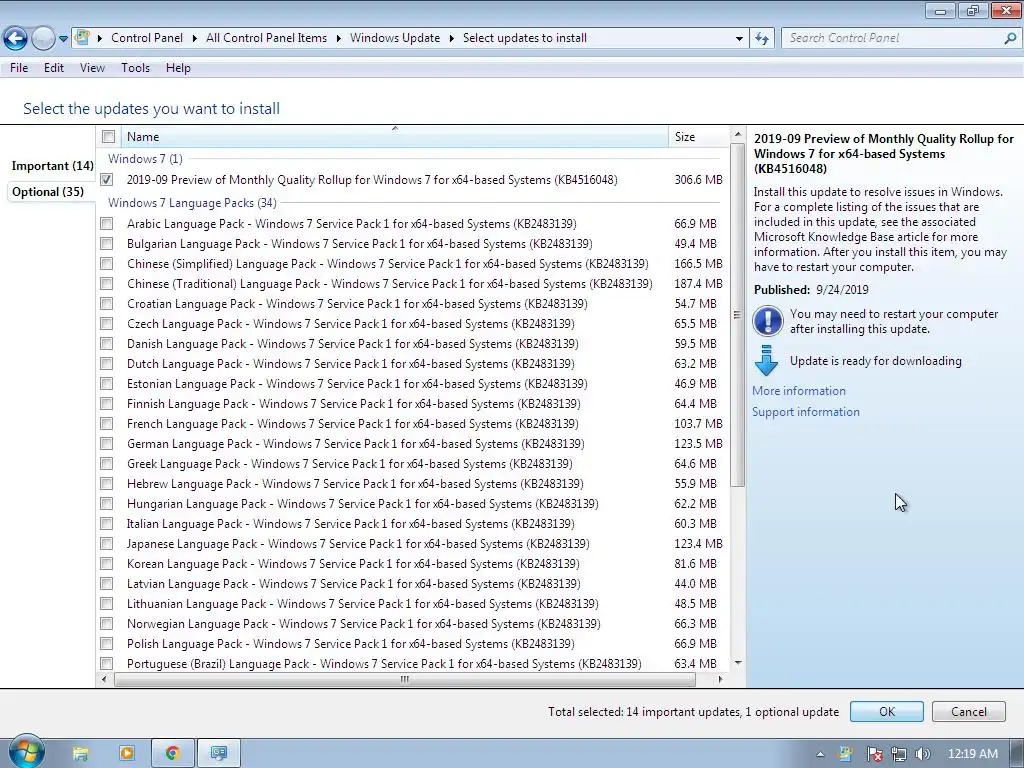Click the vertical scrollbar thumb
Viewport: 1024px width, 768px height.
coord(737,315)
